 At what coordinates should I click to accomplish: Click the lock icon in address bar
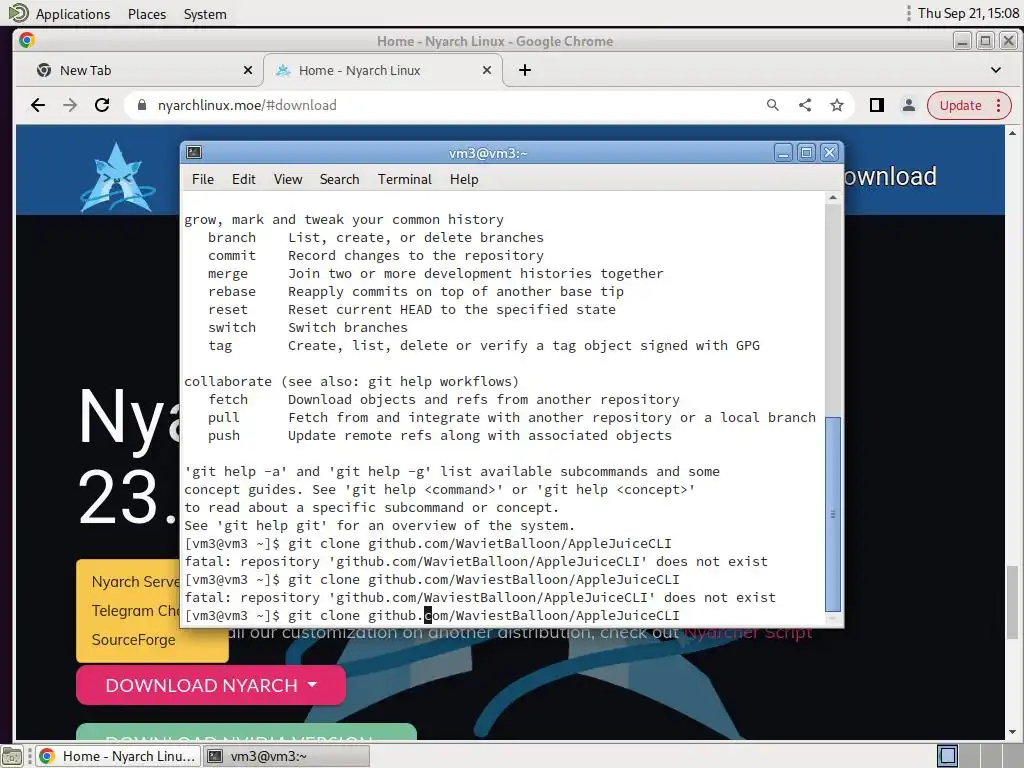point(142,105)
